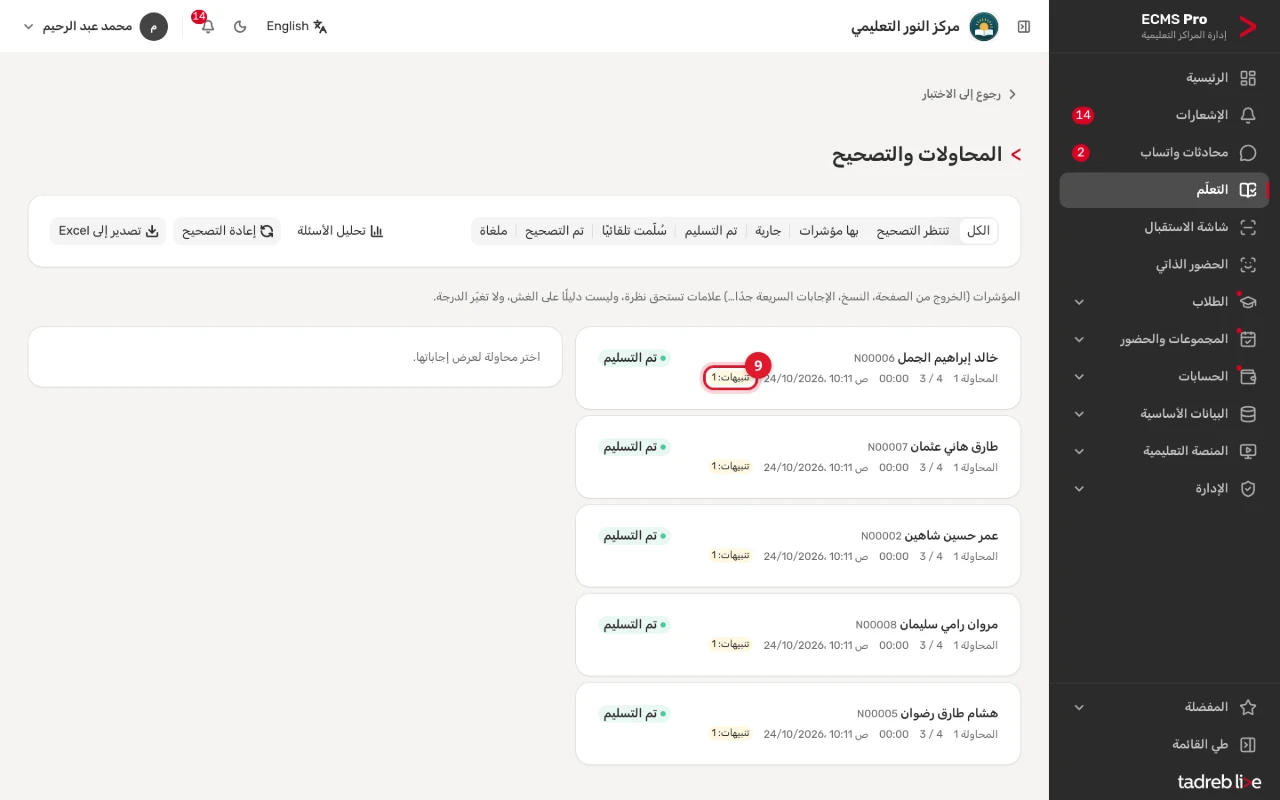Click the مركز النور التعليمي logo avatar
1280x800 pixels.
(x=984, y=27)
